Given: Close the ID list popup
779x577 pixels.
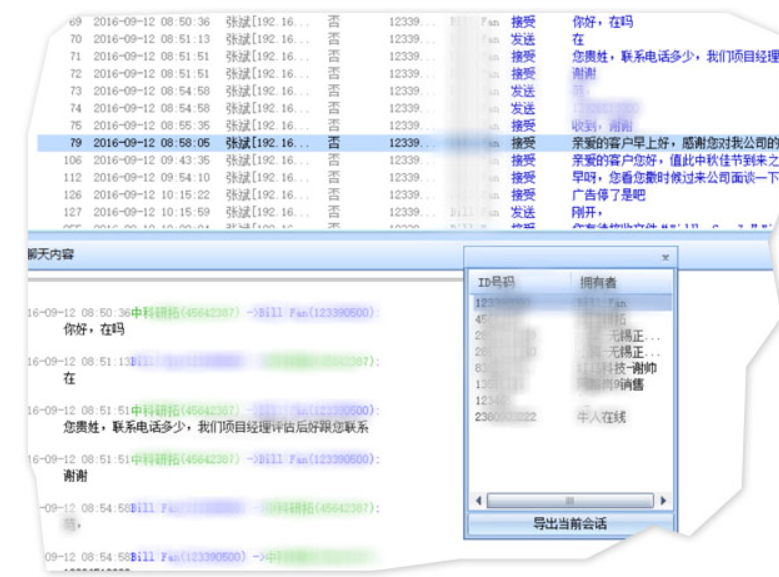Looking at the screenshot, I should pos(665,257).
